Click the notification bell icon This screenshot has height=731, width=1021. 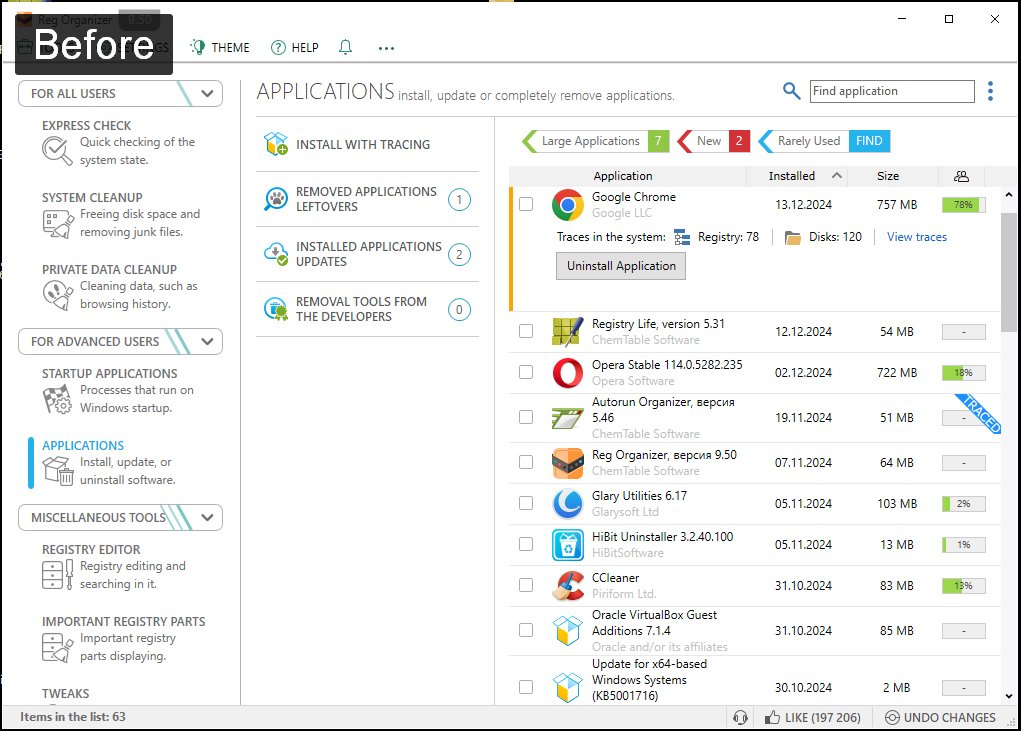click(x=344, y=47)
